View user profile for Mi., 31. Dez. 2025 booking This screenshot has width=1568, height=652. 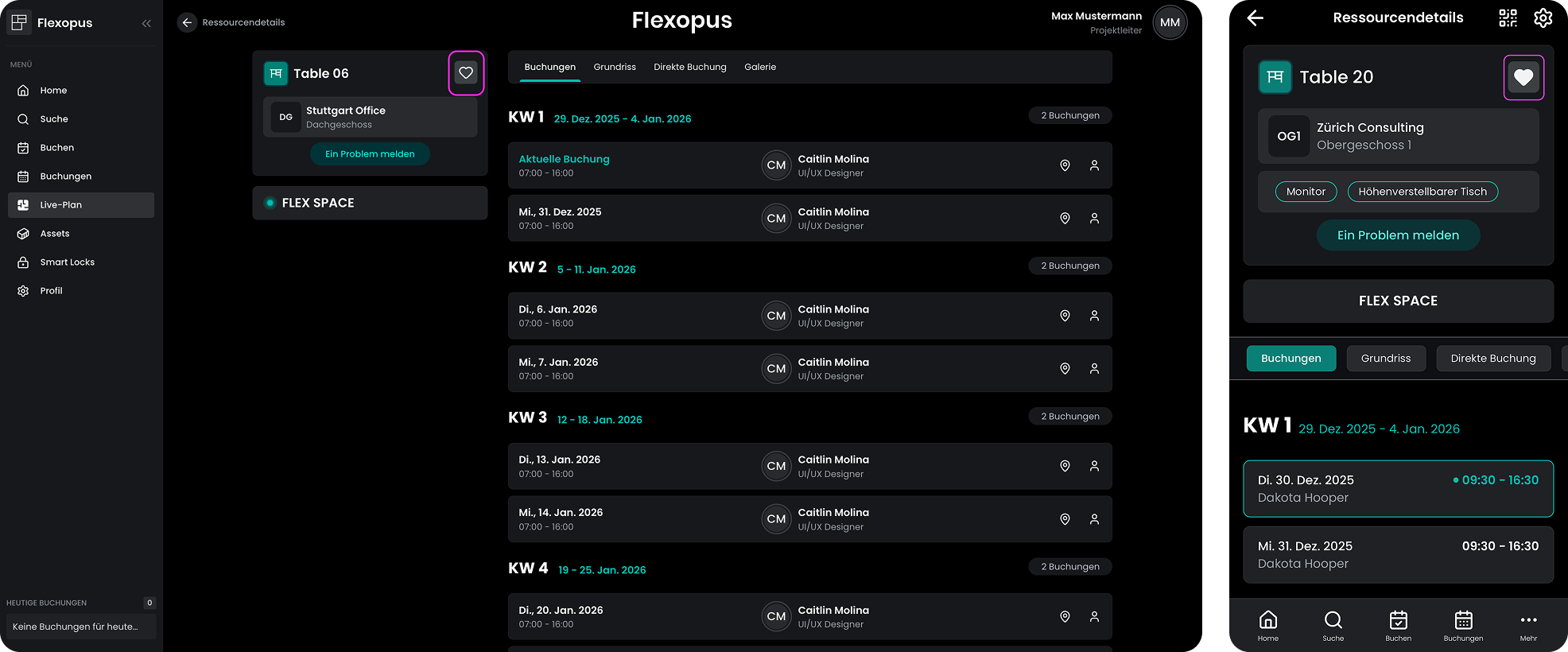click(x=1094, y=219)
